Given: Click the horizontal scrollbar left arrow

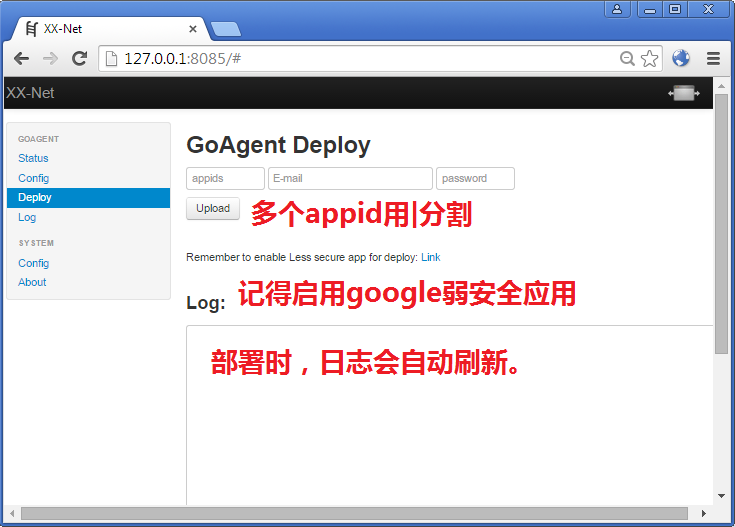Looking at the screenshot, I should point(12,513).
